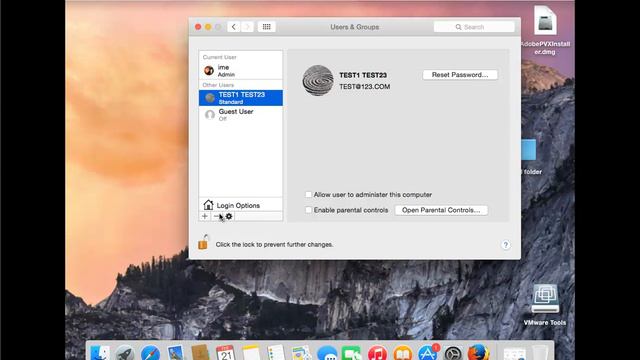Viewport: 640px width, 360px height.
Task: Click the lock to prevent further changes
Action: [x=203, y=242]
